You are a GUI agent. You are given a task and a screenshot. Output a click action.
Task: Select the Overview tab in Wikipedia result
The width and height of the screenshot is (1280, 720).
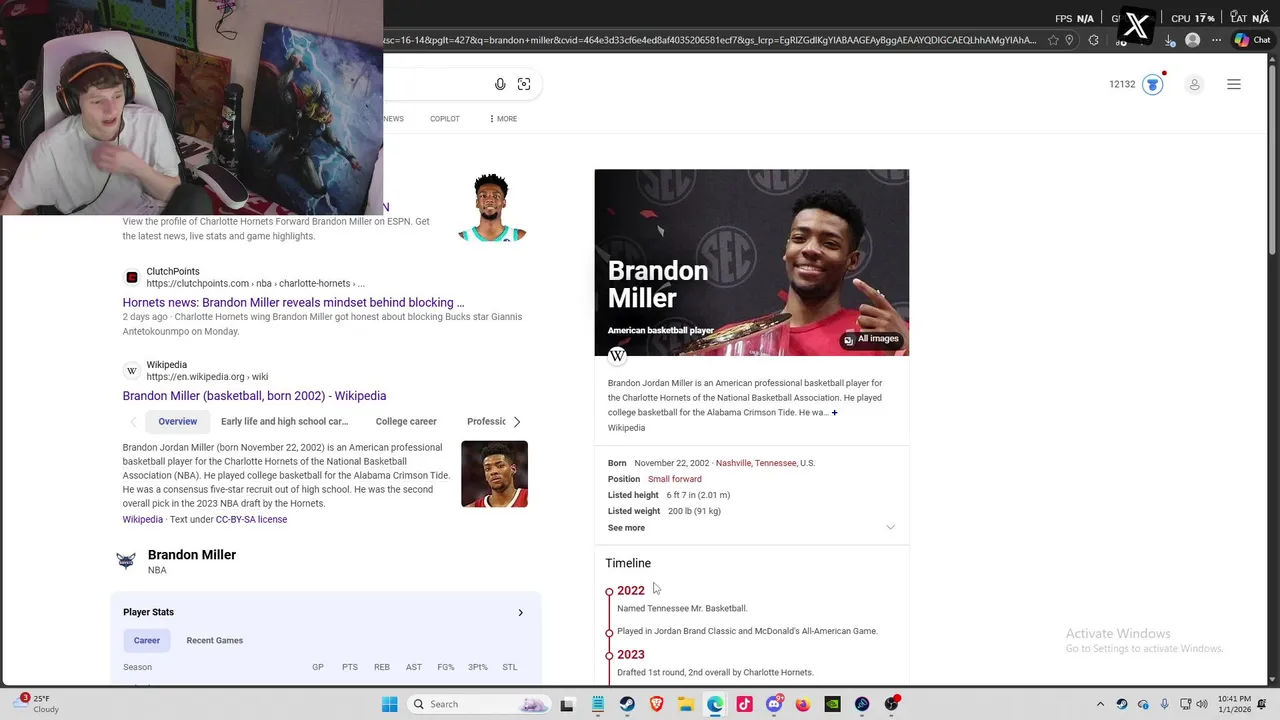pos(178,421)
